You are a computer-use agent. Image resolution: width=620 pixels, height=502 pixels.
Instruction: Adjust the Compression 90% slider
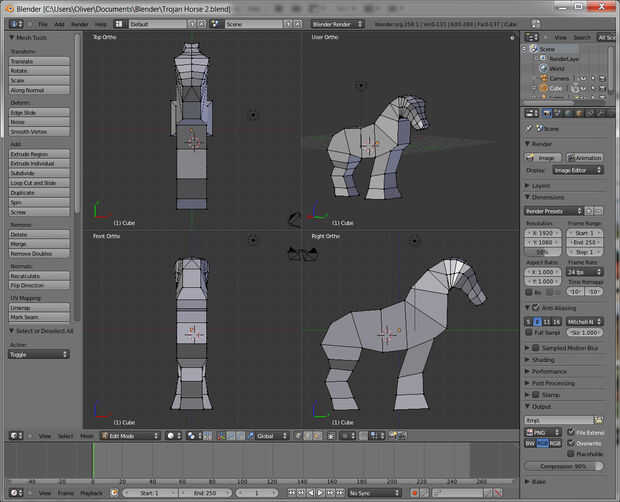coord(564,466)
